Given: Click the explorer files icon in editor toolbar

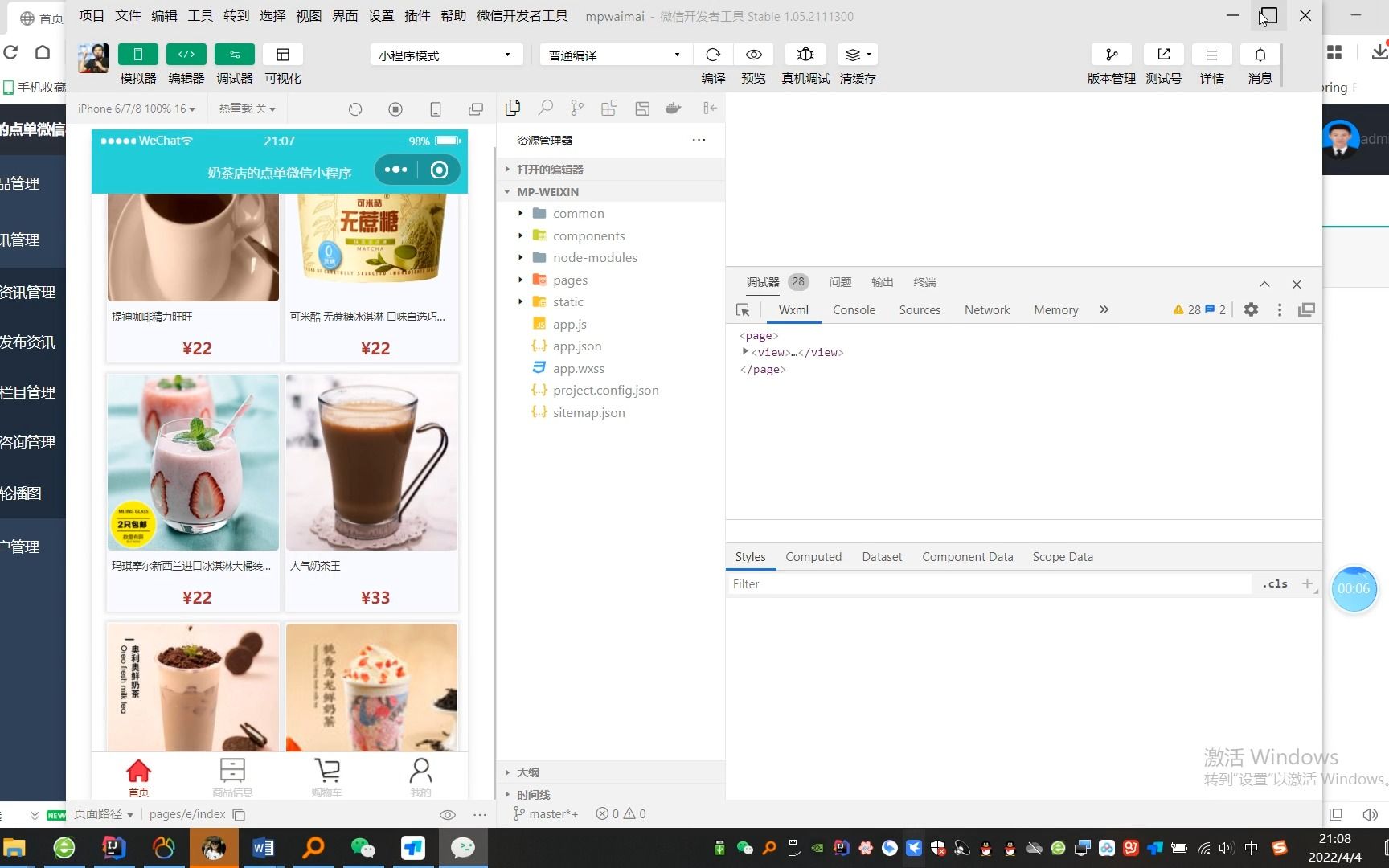Looking at the screenshot, I should pos(513,108).
